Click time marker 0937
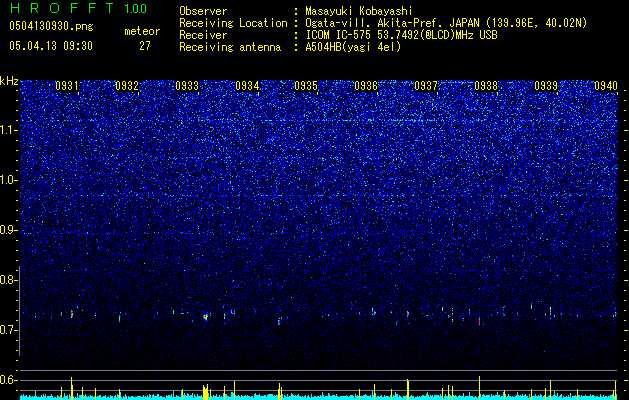Screen dimensions: 629x400 tap(426, 85)
